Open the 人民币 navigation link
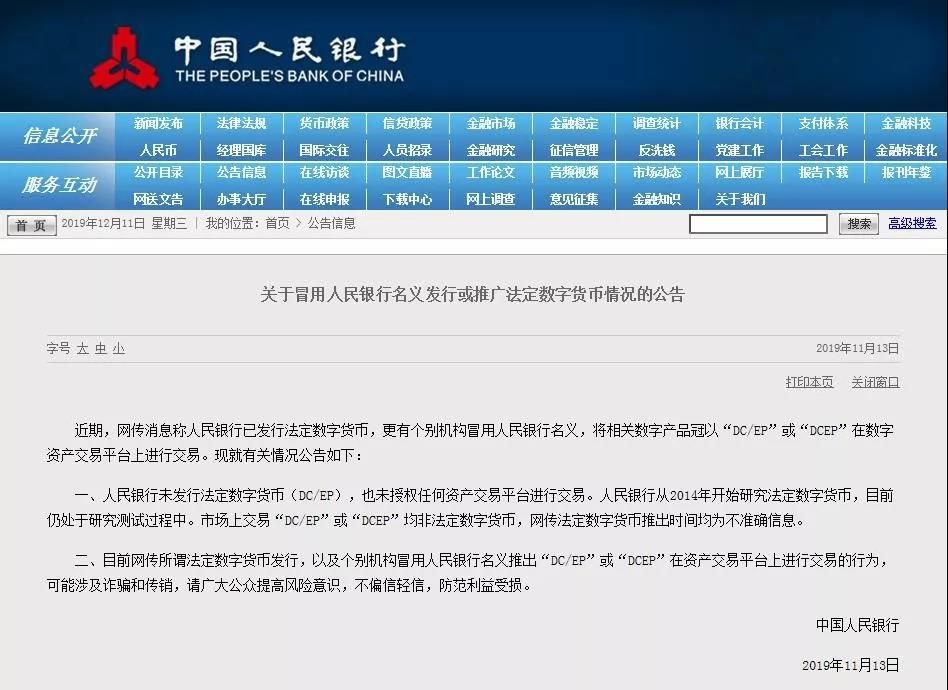 [158, 150]
